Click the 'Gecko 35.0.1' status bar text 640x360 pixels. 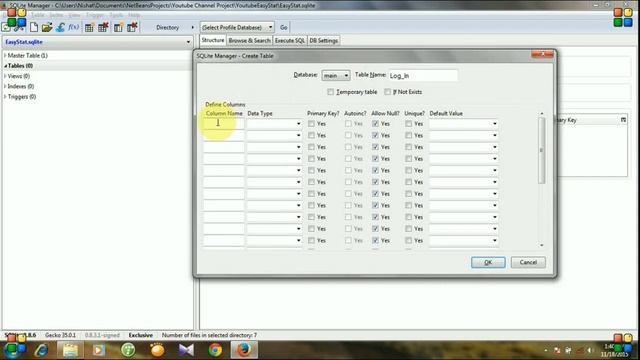pos(60,335)
